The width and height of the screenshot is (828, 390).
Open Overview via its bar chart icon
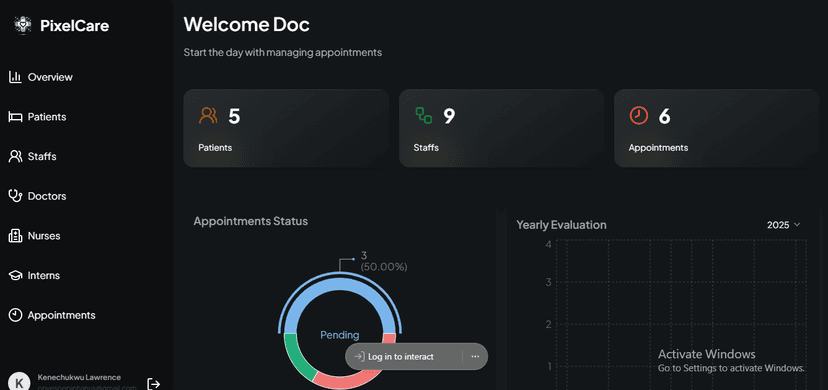(x=15, y=77)
